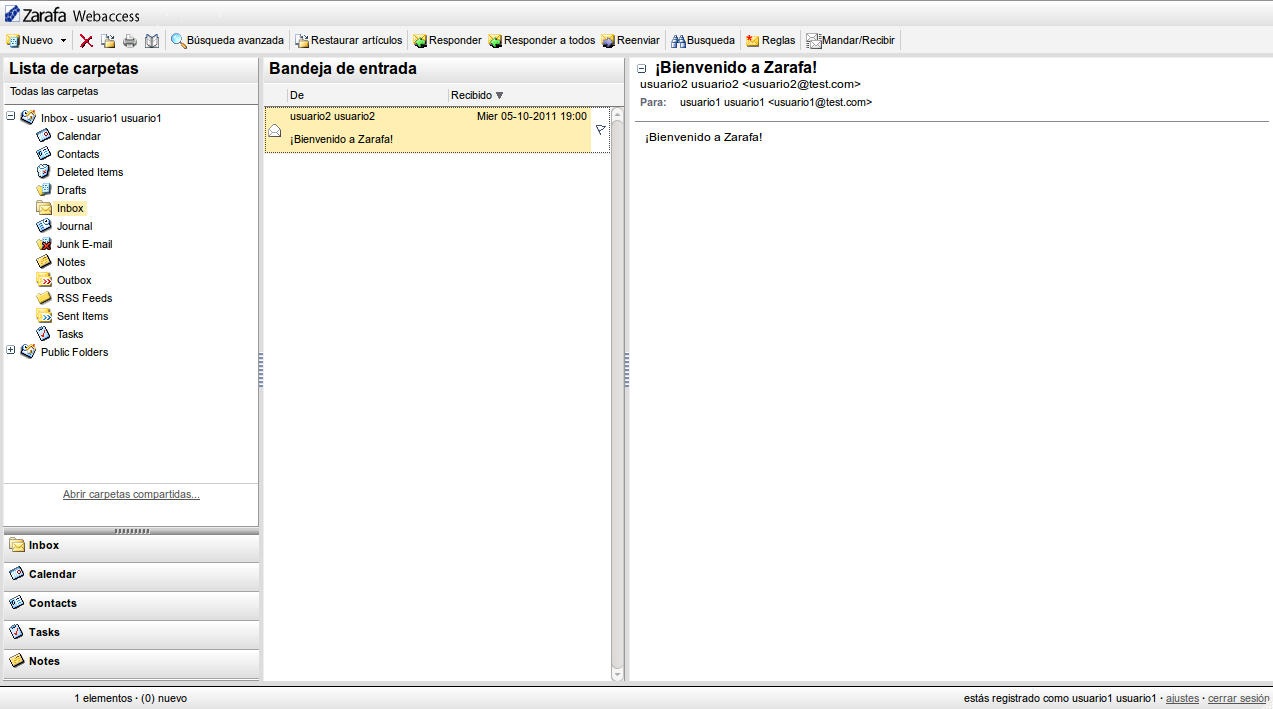This screenshot has height=709, width=1273.
Task: Click the printer icon in toolbar
Action: click(130, 41)
